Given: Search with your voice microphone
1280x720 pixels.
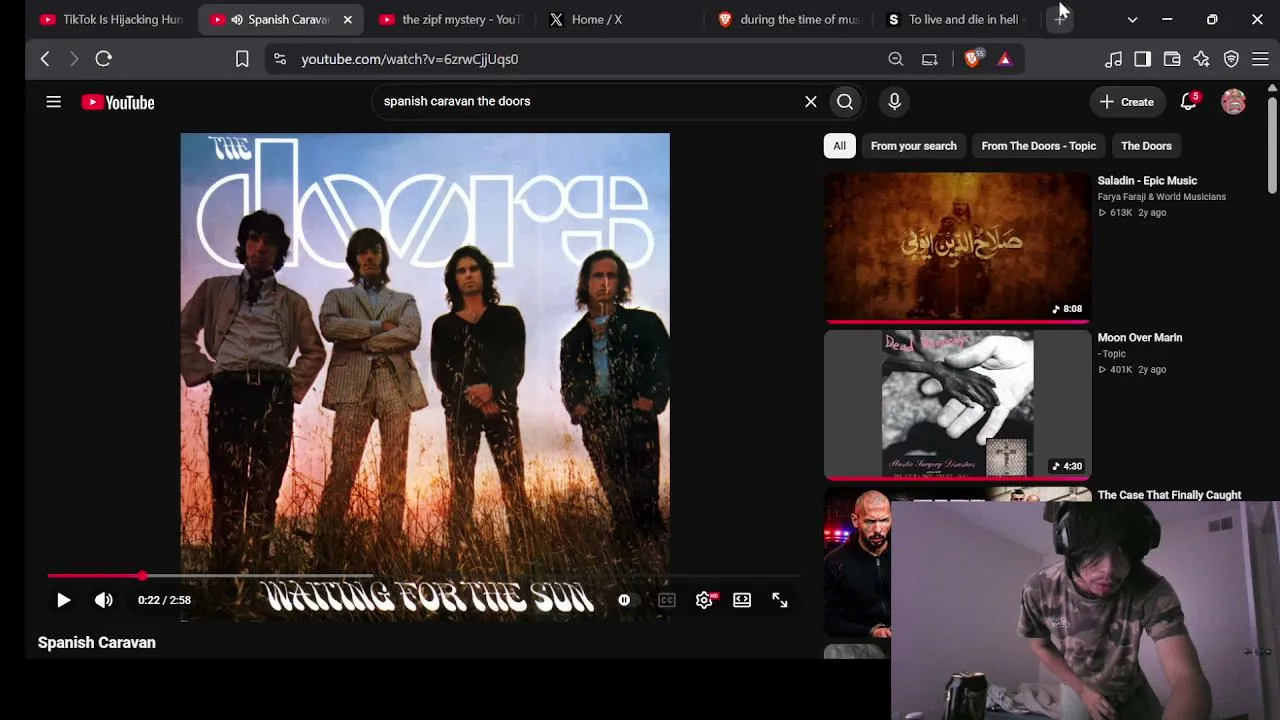Looking at the screenshot, I should (894, 101).
